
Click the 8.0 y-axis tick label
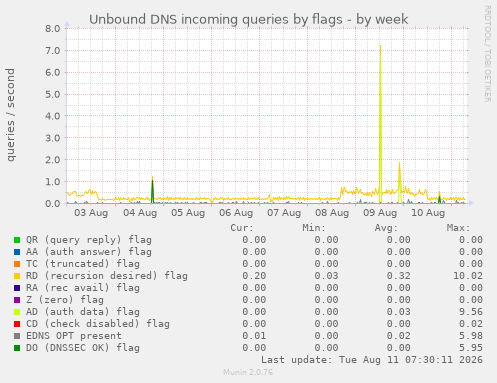[53, 29]
